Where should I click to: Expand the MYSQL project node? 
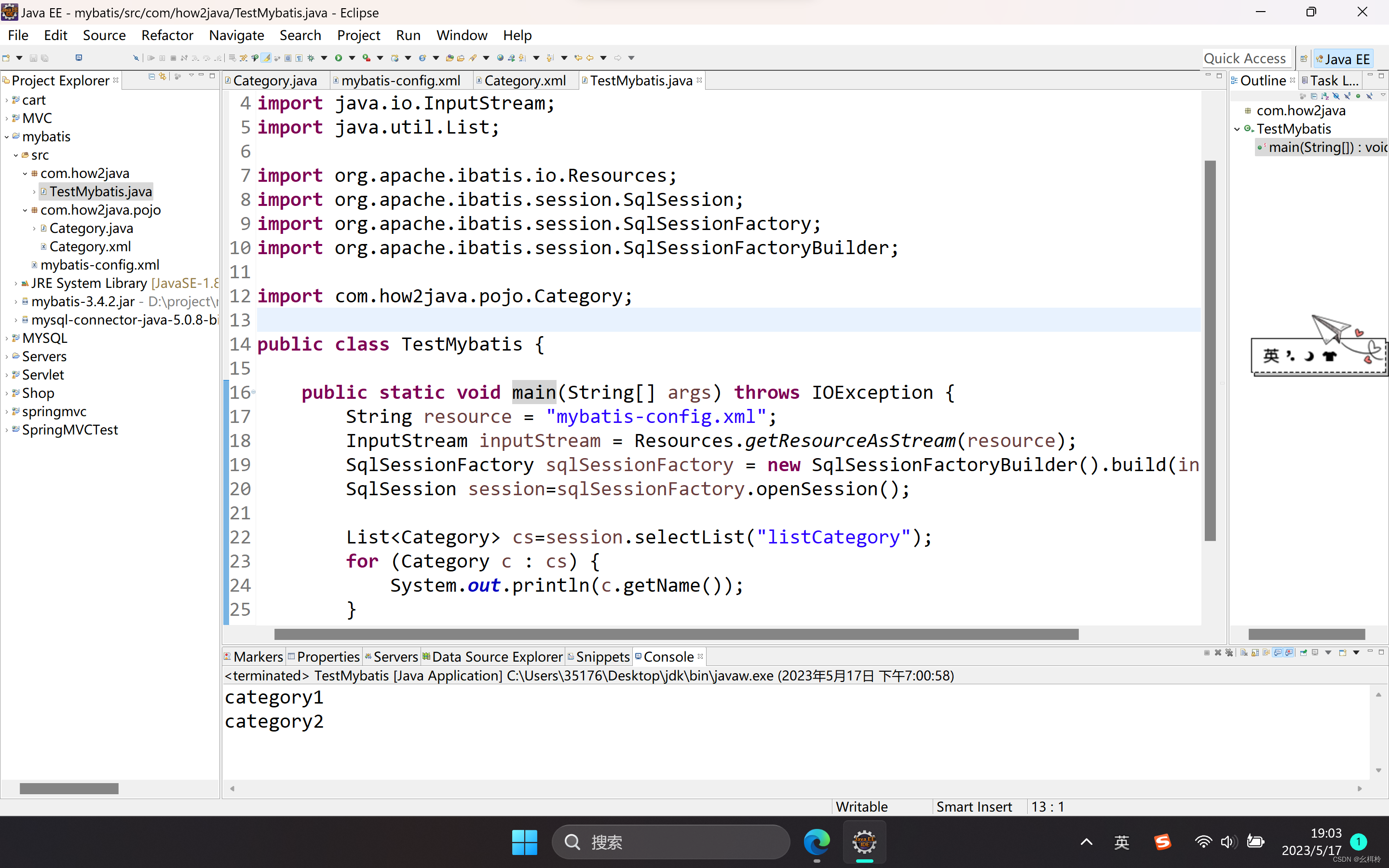(7, 338)
